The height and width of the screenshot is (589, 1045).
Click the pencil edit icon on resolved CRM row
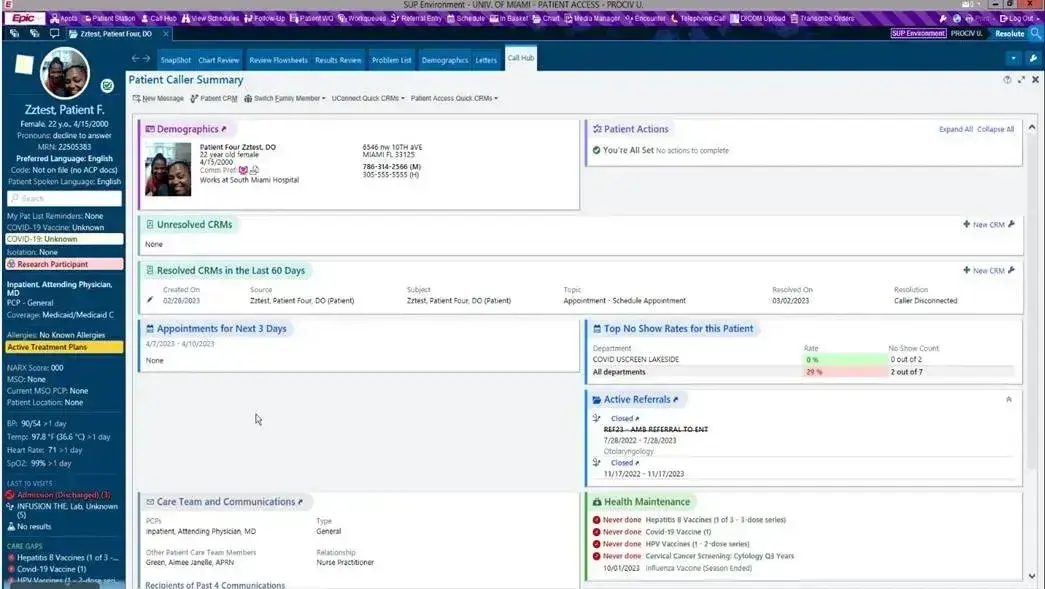(151, 300)
